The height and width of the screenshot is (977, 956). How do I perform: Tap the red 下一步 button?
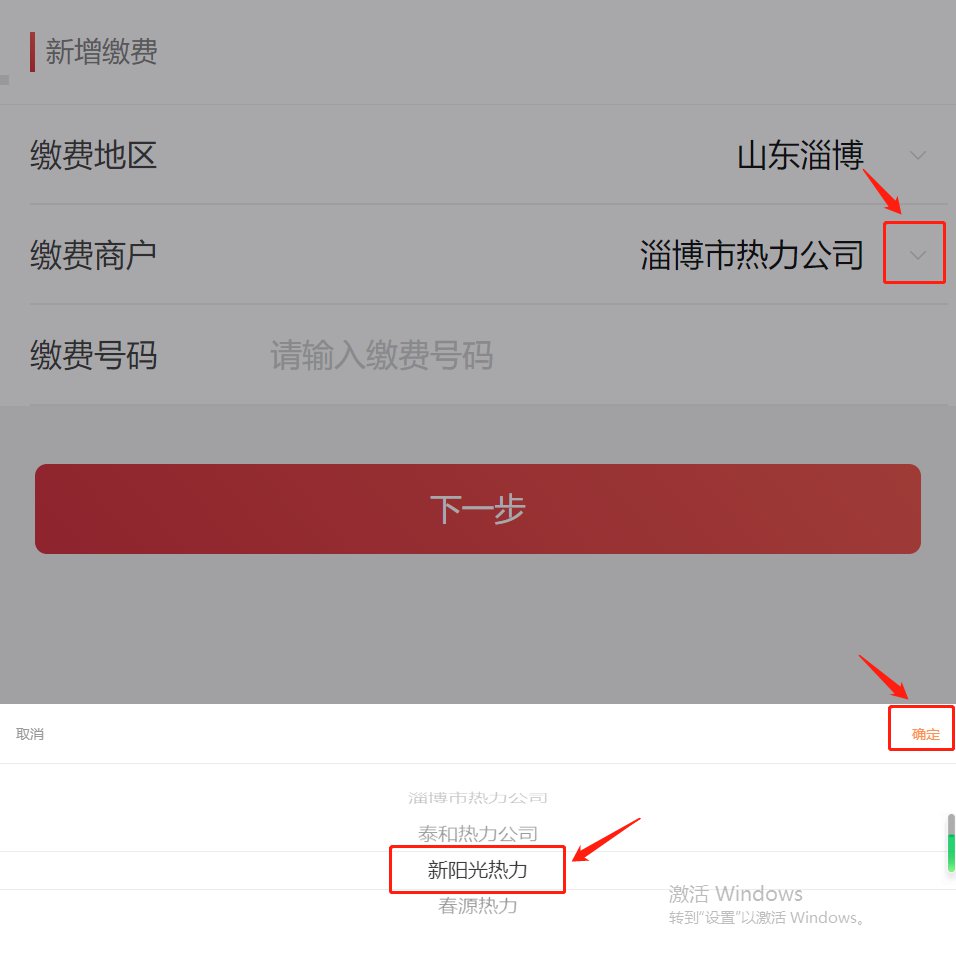pyautogui.click(x=477, y=508)
